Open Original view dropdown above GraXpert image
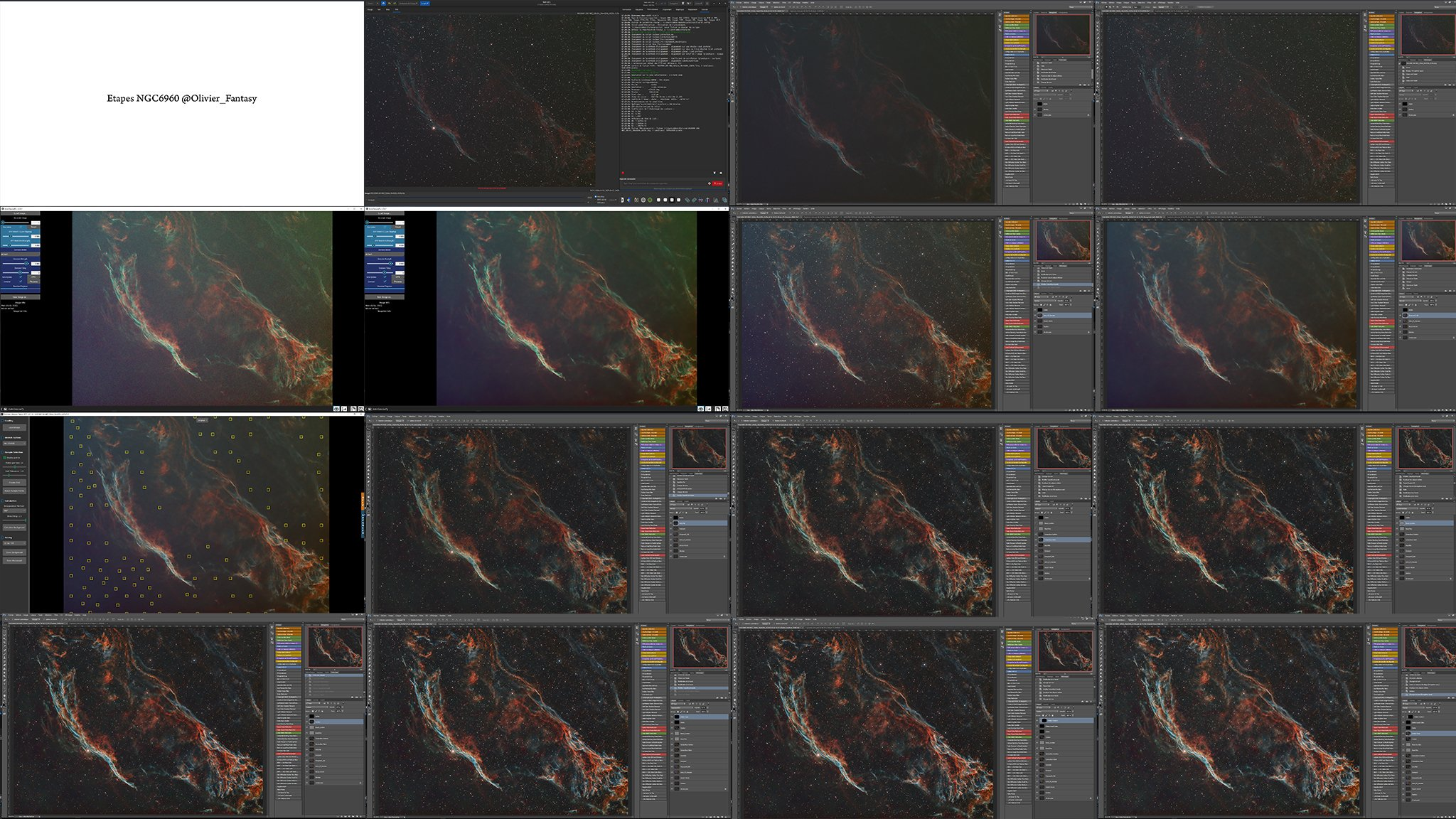The height and width of the screenshot is (819, 1456). pyautogui.click(x=201, y=420)
